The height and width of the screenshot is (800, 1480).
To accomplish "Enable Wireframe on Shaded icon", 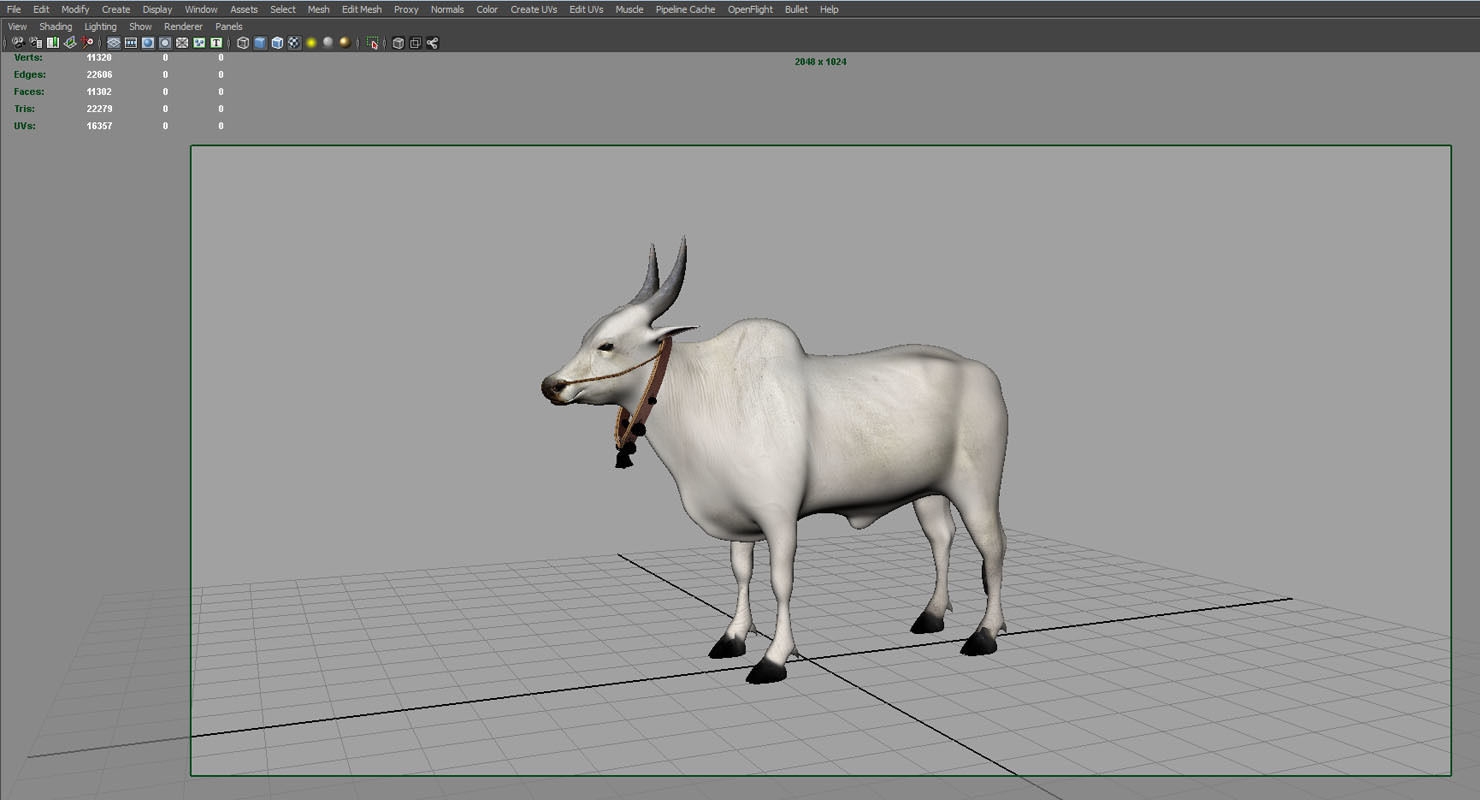I will (277, 43).
